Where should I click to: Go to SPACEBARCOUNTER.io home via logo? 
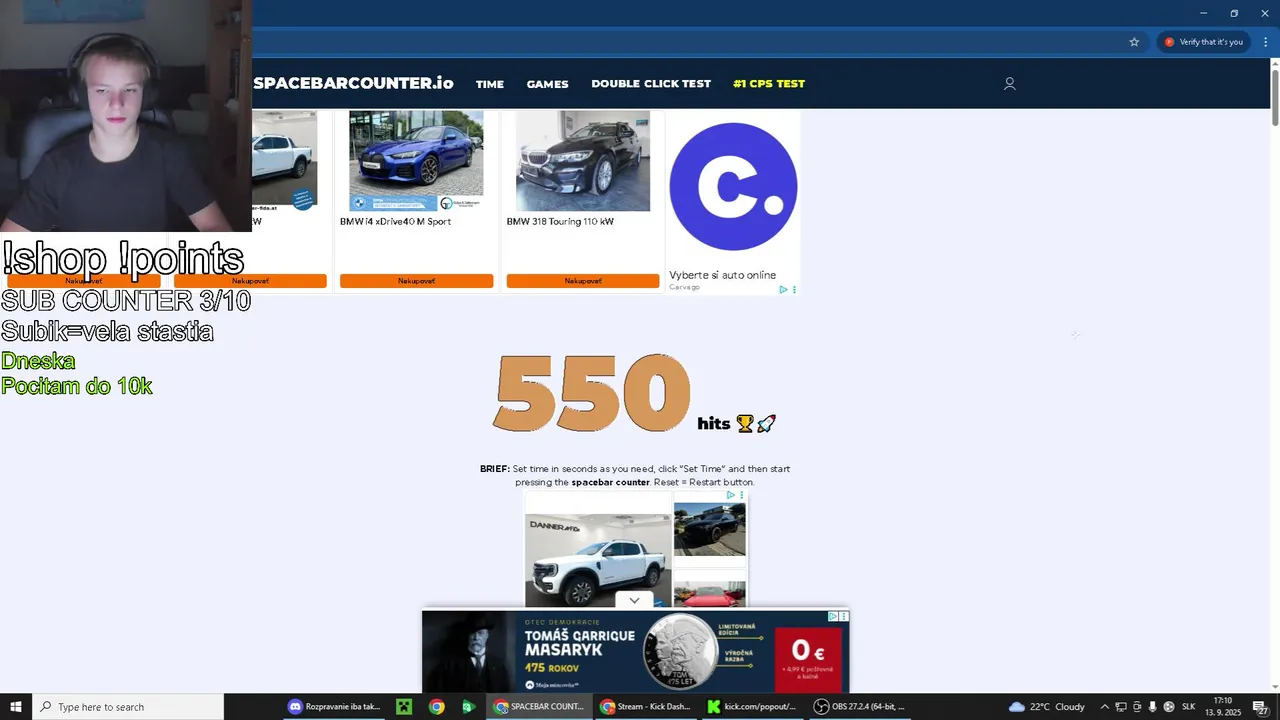coord(353,83)
